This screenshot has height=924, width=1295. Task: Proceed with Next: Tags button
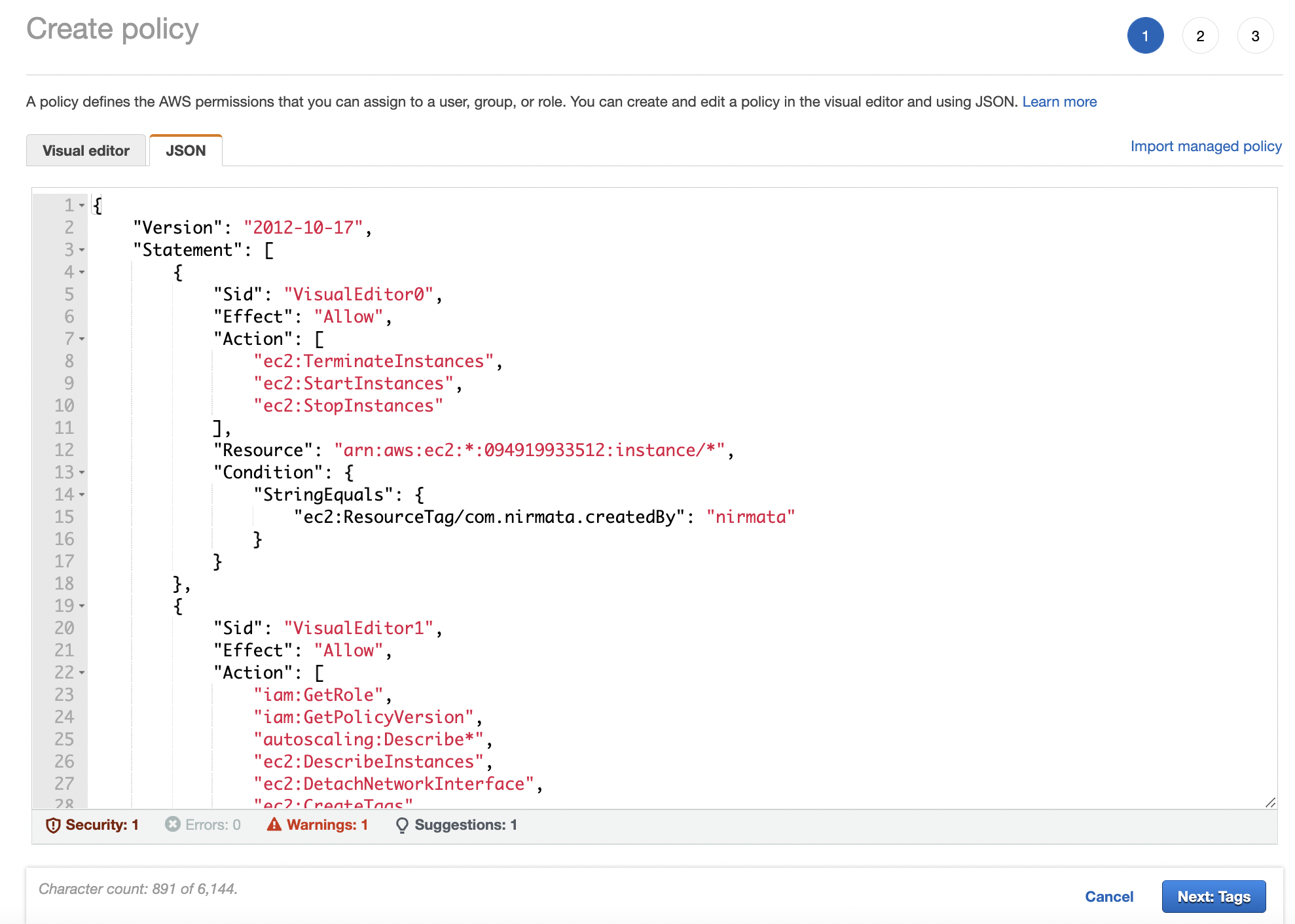(1214, 897)
